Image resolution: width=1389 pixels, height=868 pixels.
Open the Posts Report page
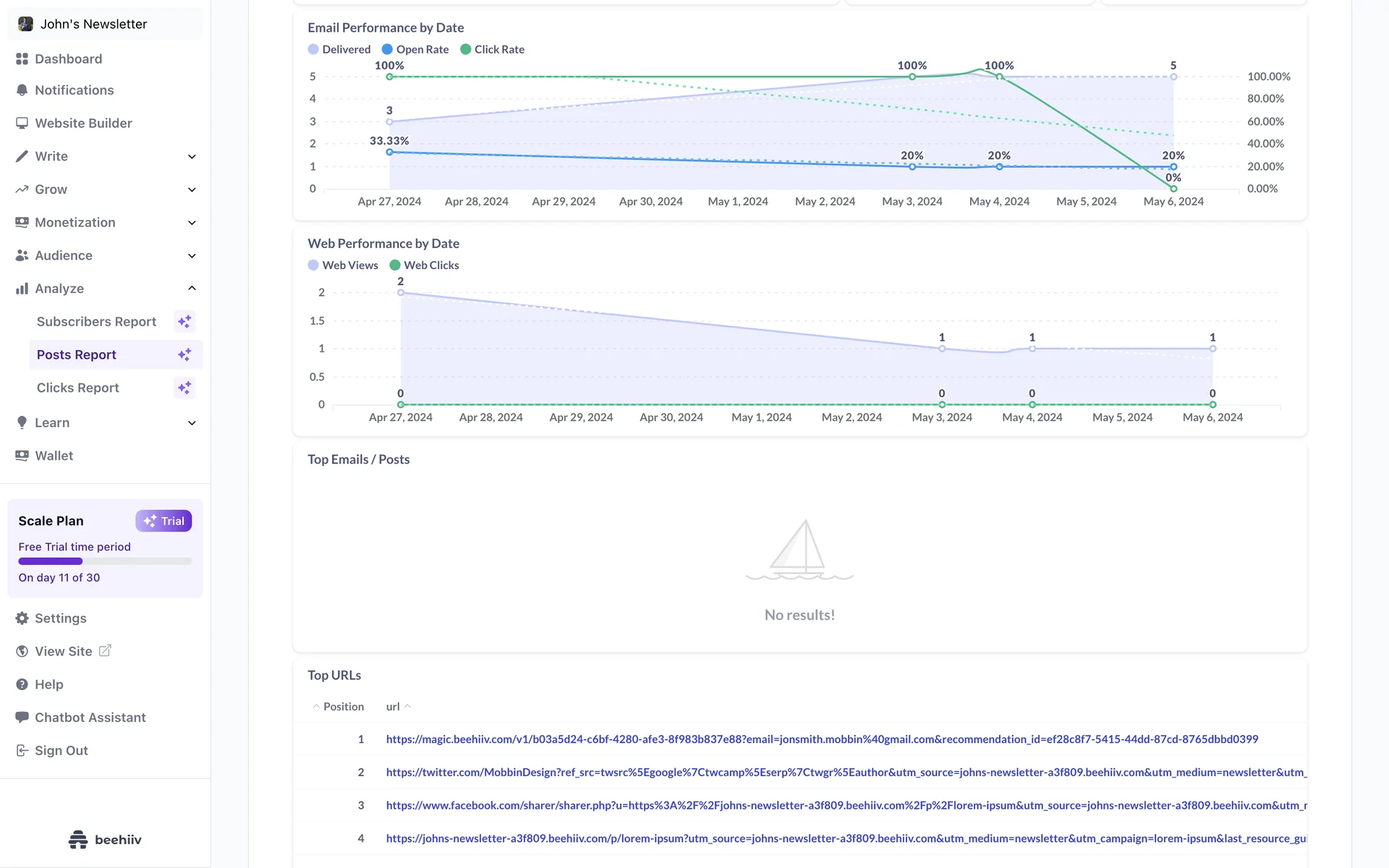pos(77,354)
